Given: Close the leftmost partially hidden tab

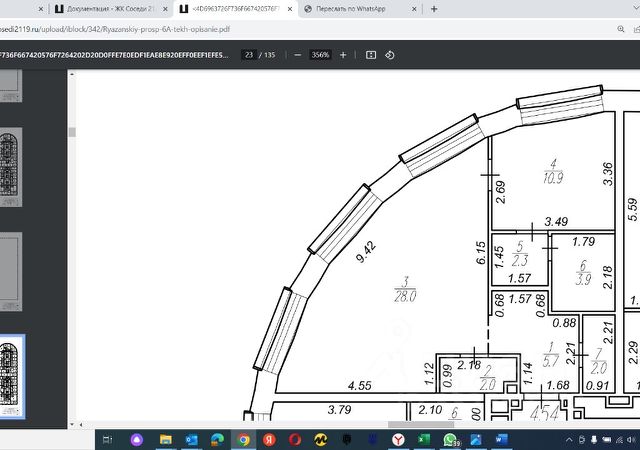Looking at the screenshot, I should [x=40, y=9].
